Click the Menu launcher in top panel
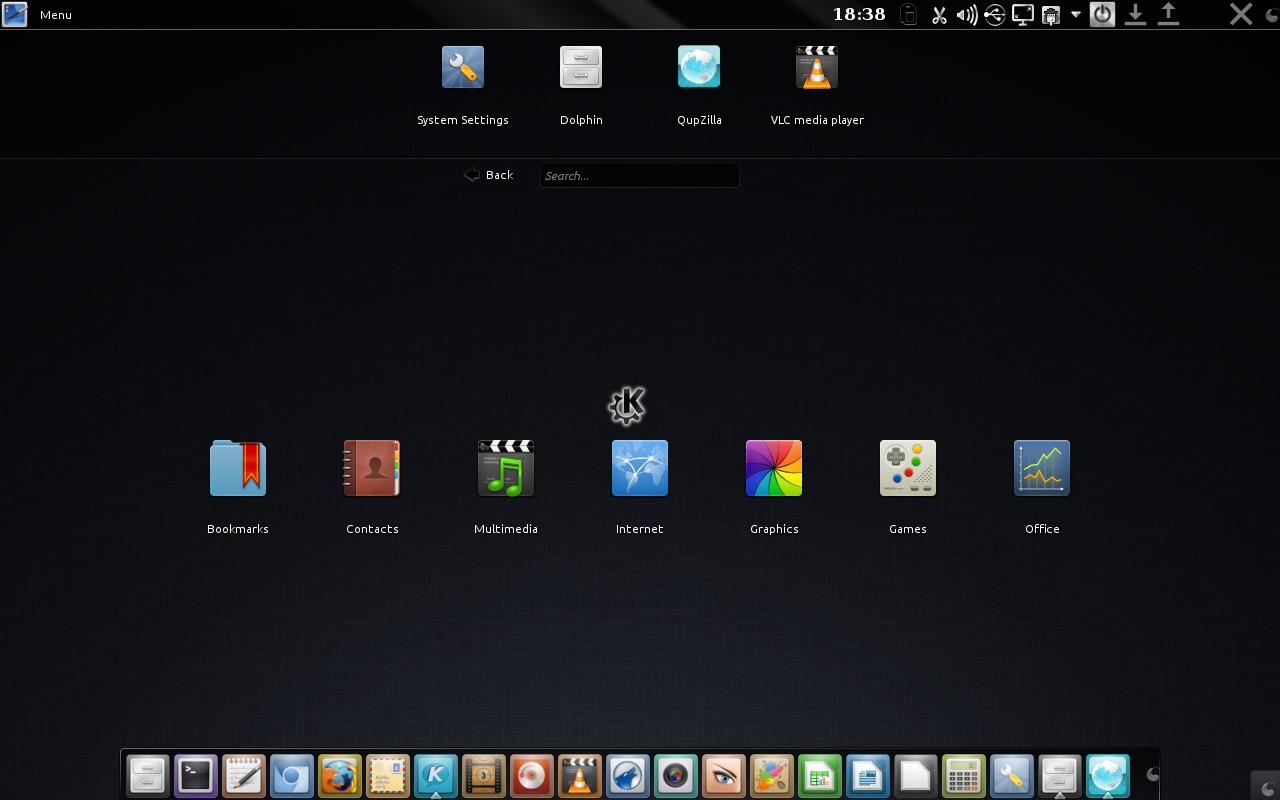 click(37, 14)
